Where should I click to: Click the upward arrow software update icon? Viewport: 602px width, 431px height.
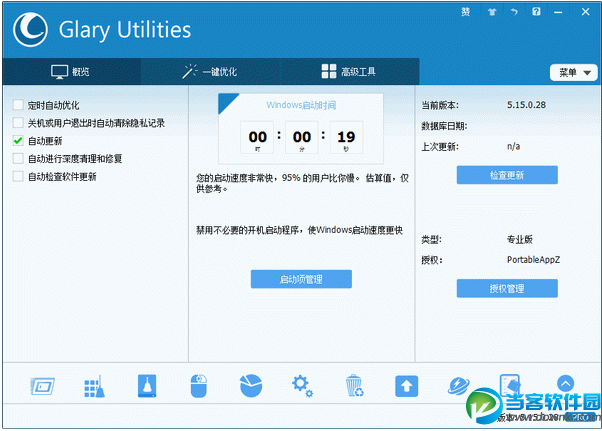coord(407,386)
